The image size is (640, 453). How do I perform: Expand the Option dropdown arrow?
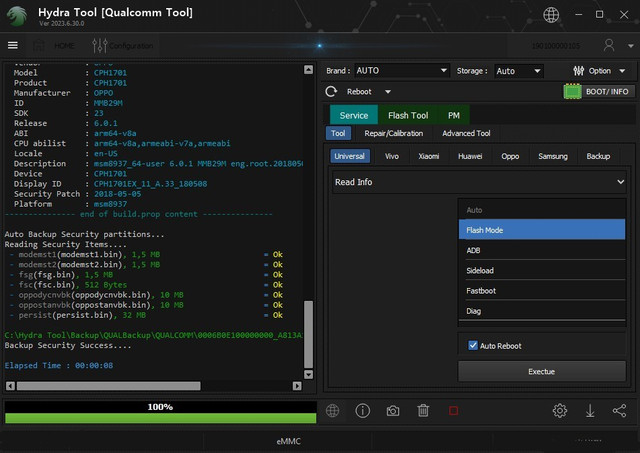(622, 71)
